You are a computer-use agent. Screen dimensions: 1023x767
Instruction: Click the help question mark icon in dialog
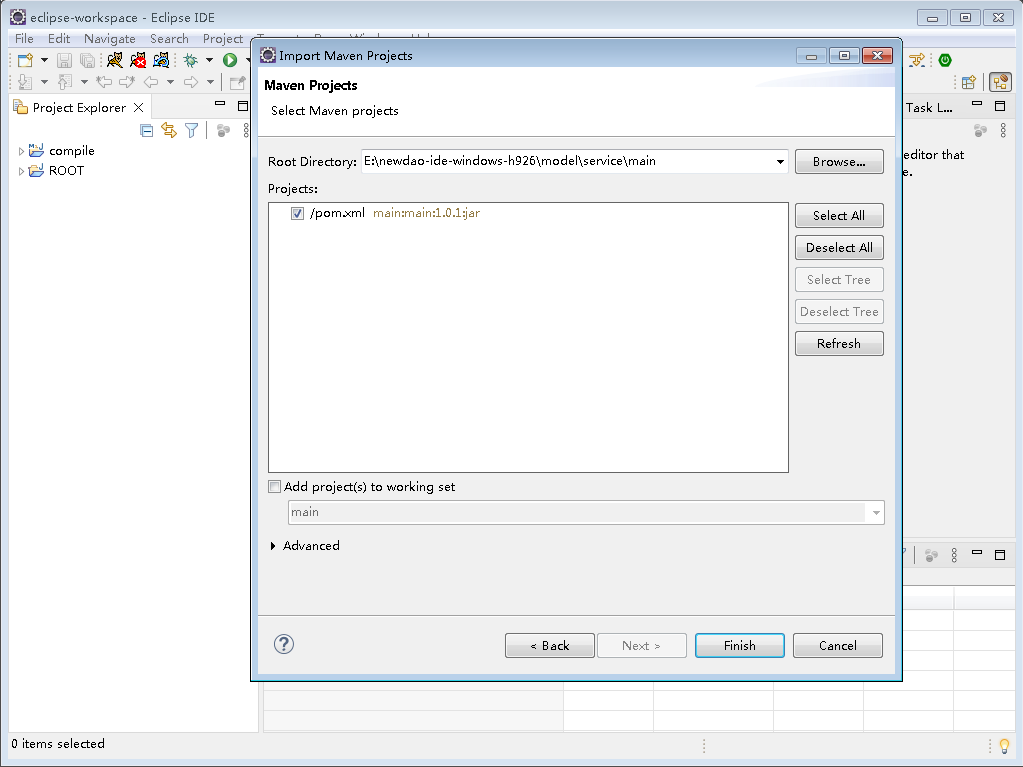coord(284,644)
